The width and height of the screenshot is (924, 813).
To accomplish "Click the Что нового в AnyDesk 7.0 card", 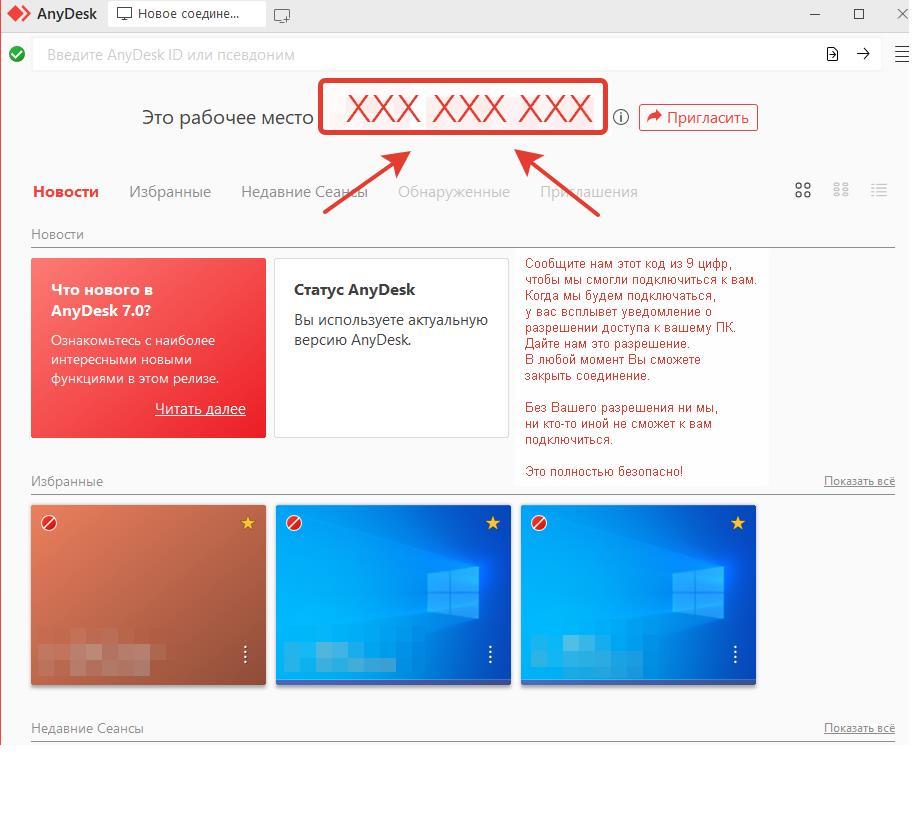I will click(x=148, y=348).
